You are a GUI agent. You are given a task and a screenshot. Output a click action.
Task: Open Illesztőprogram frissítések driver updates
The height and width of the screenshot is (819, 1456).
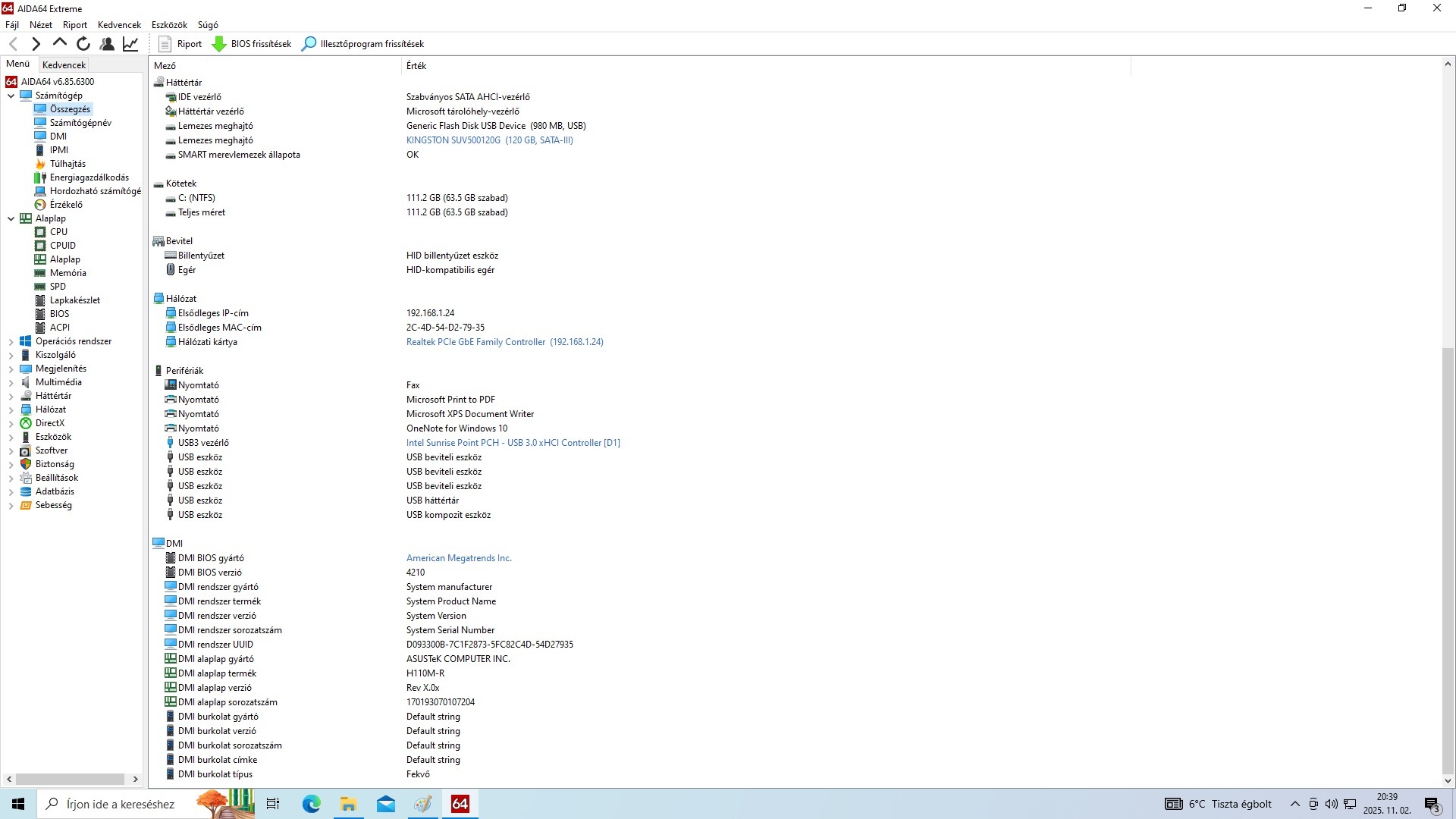(362, 44)
